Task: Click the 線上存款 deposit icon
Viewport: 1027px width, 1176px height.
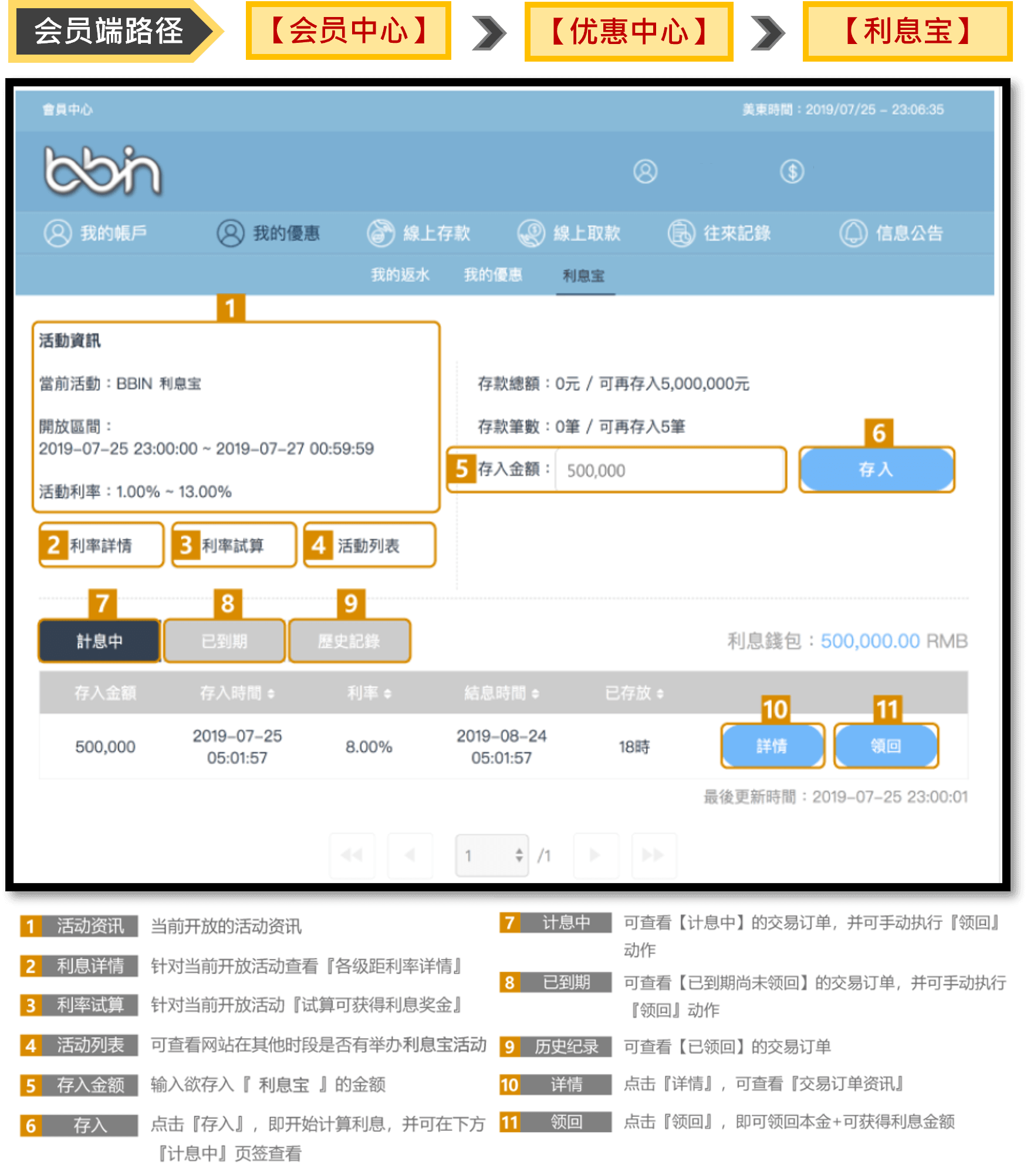Action: pos(381,233)
